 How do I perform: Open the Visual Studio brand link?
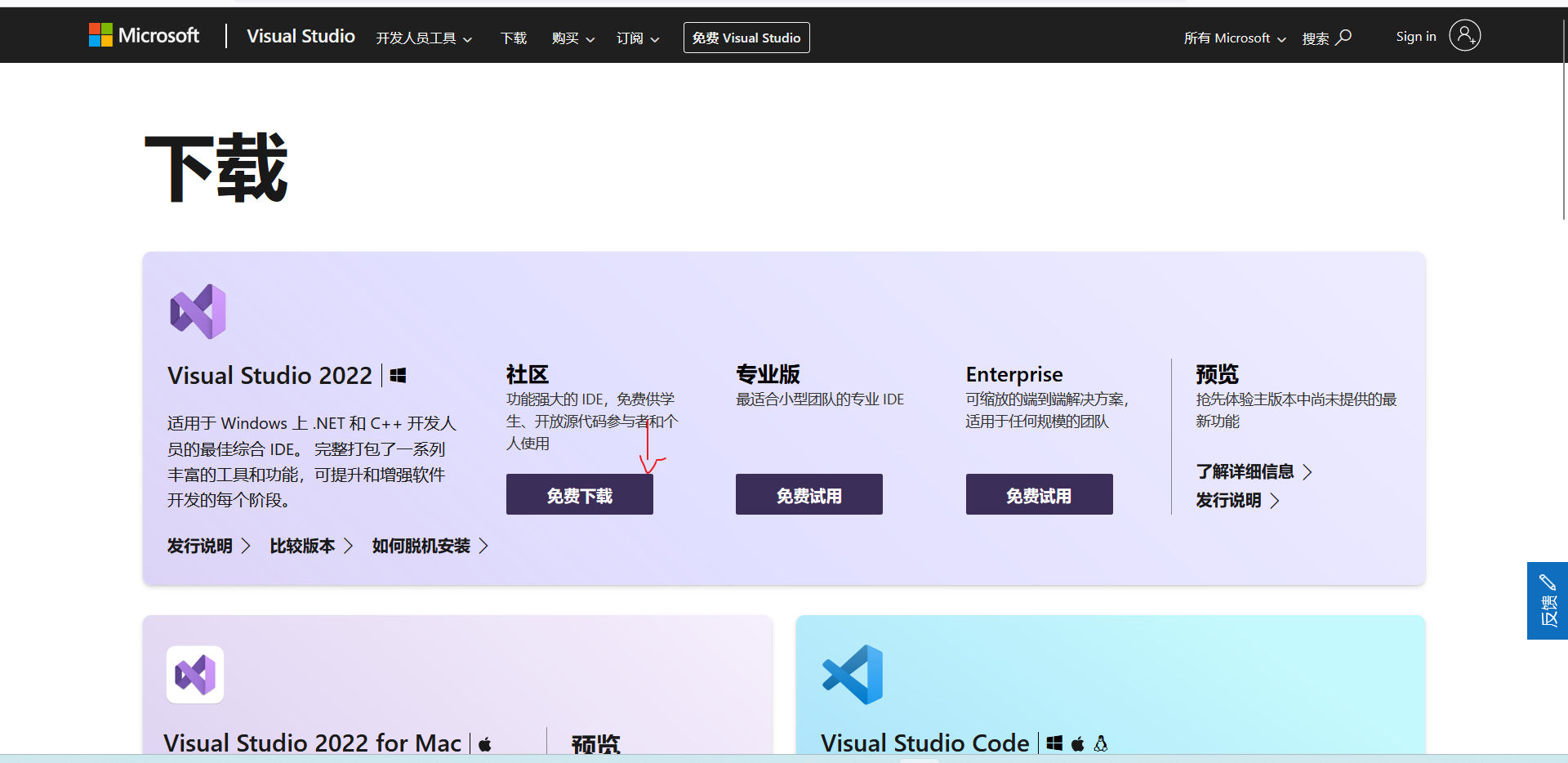tap(301, 36)
